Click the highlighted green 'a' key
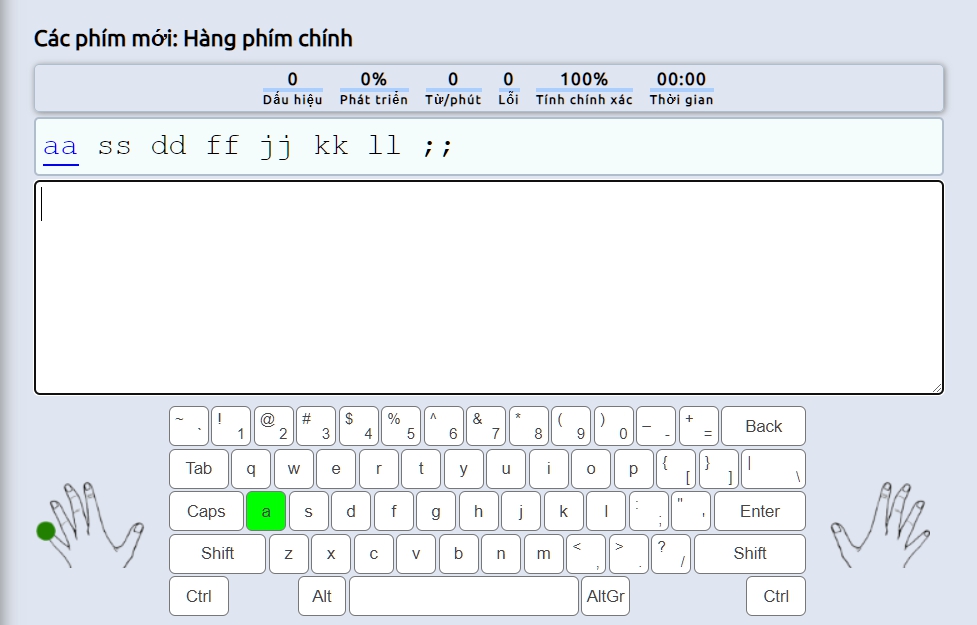Viewport: 977px width, 625px height. (x=266, y=511)
